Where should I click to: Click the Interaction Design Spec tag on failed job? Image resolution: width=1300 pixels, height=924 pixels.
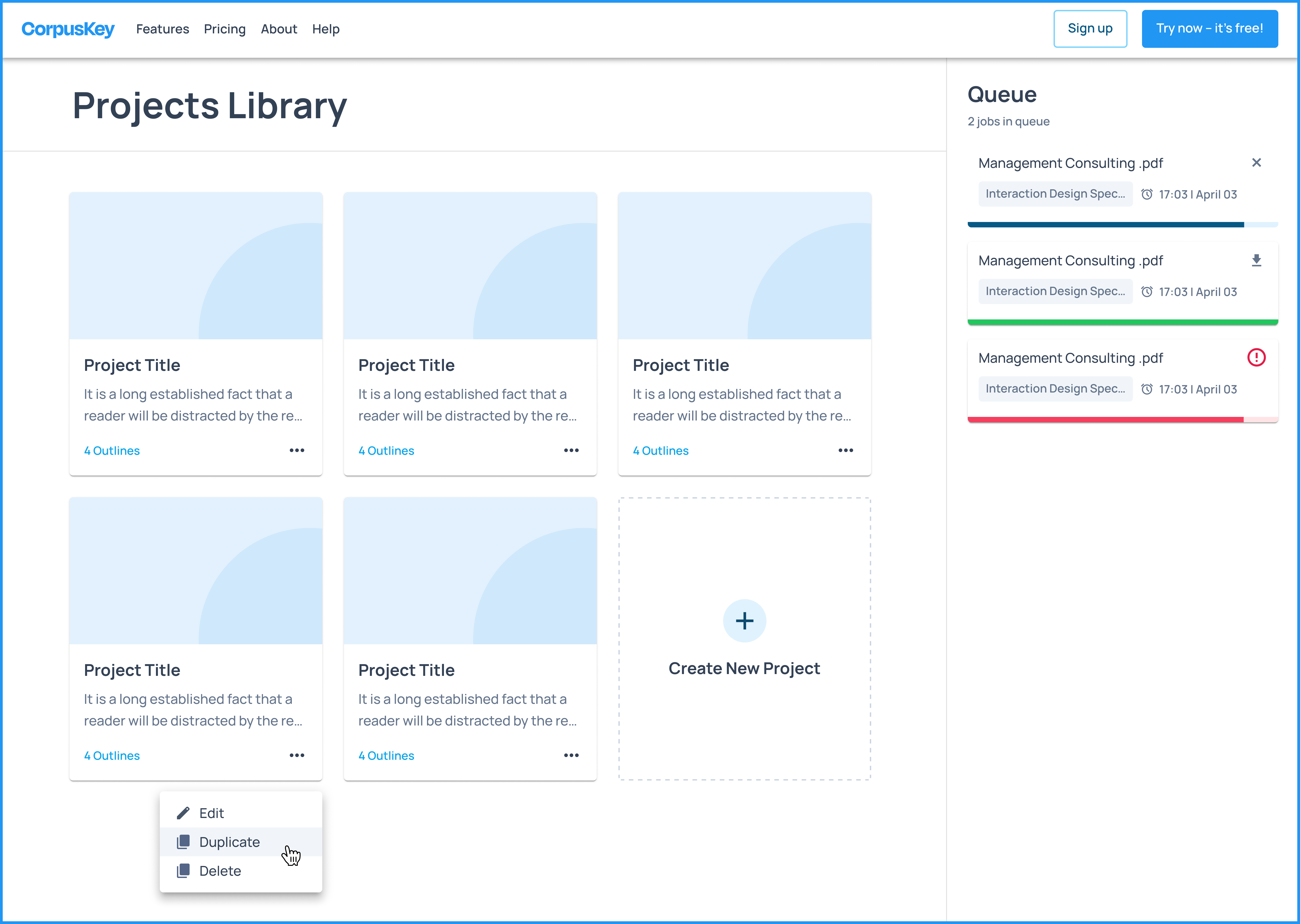(1055, 389)
